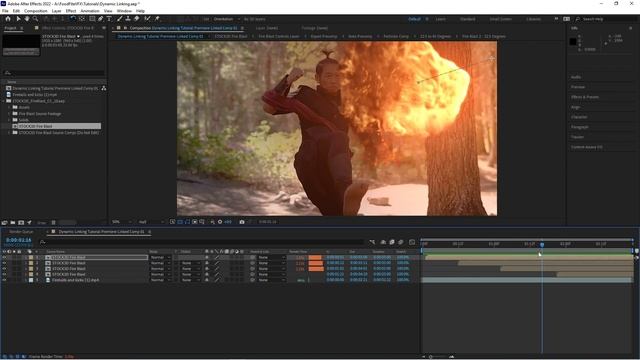The height and width of the screenshot is (360, 640).
Task: Create a new folder in Project panel
Action: [13, 222]
